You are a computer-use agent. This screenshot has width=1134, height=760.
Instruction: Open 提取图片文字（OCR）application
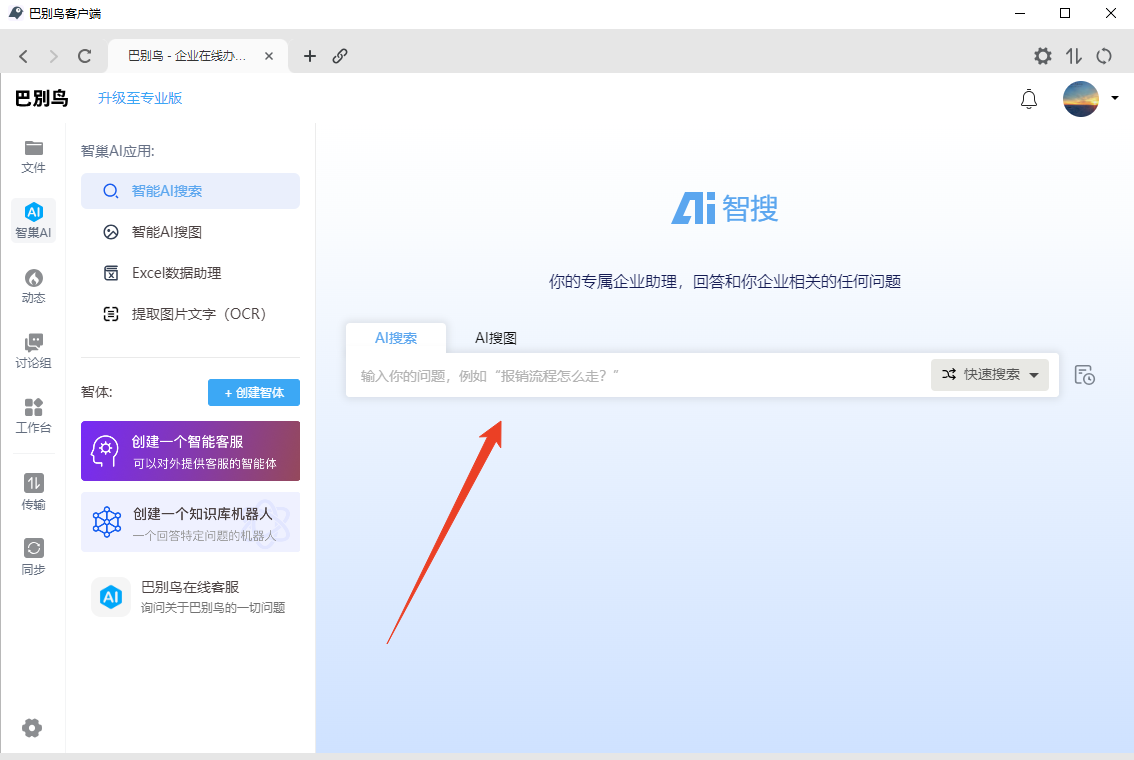[x=190, y=314]
